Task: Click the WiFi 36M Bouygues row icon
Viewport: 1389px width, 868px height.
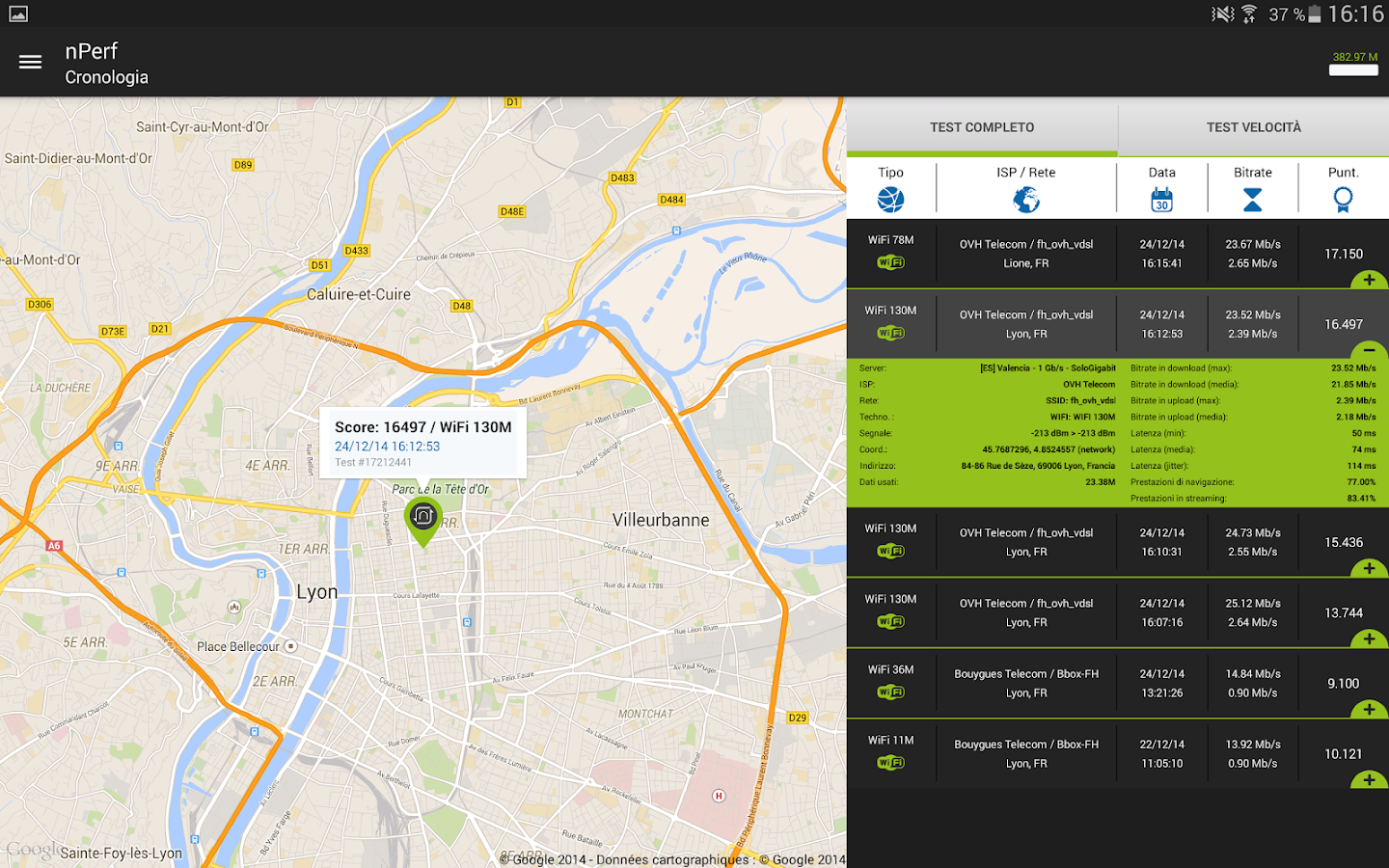Action: (890, 692)
